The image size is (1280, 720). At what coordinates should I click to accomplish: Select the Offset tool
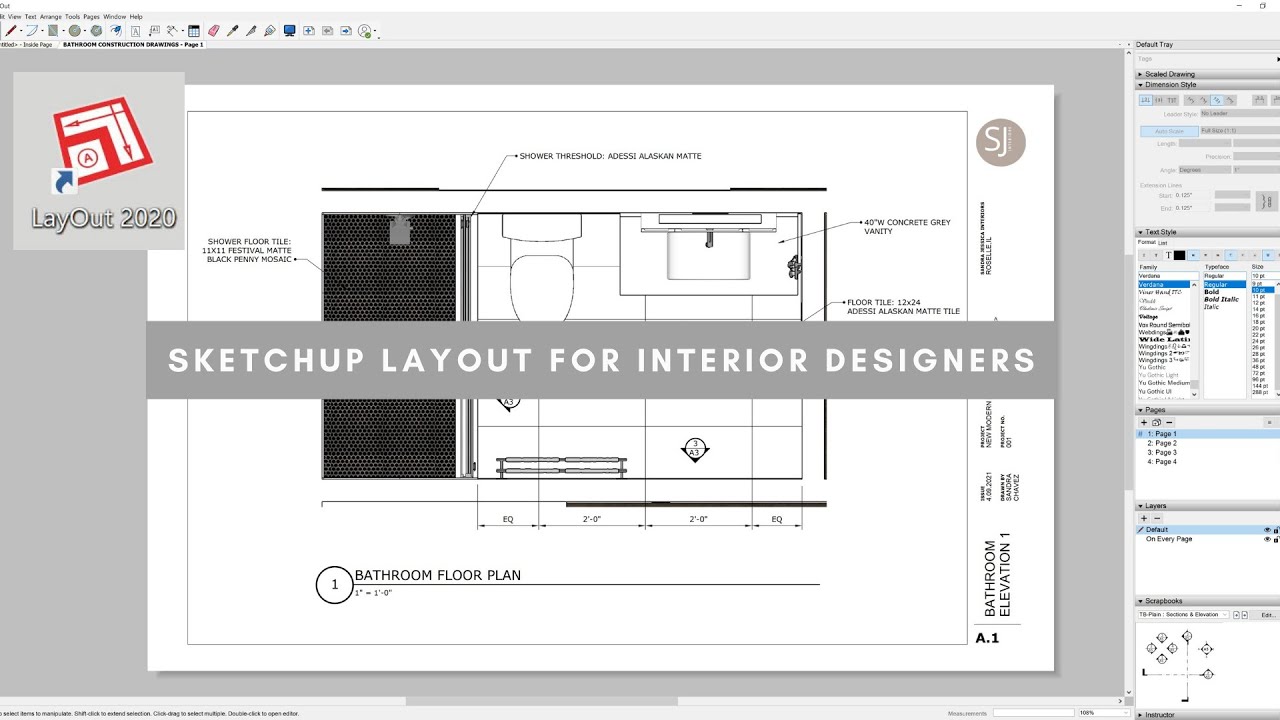pyautogui.click(x=116, y=31)
